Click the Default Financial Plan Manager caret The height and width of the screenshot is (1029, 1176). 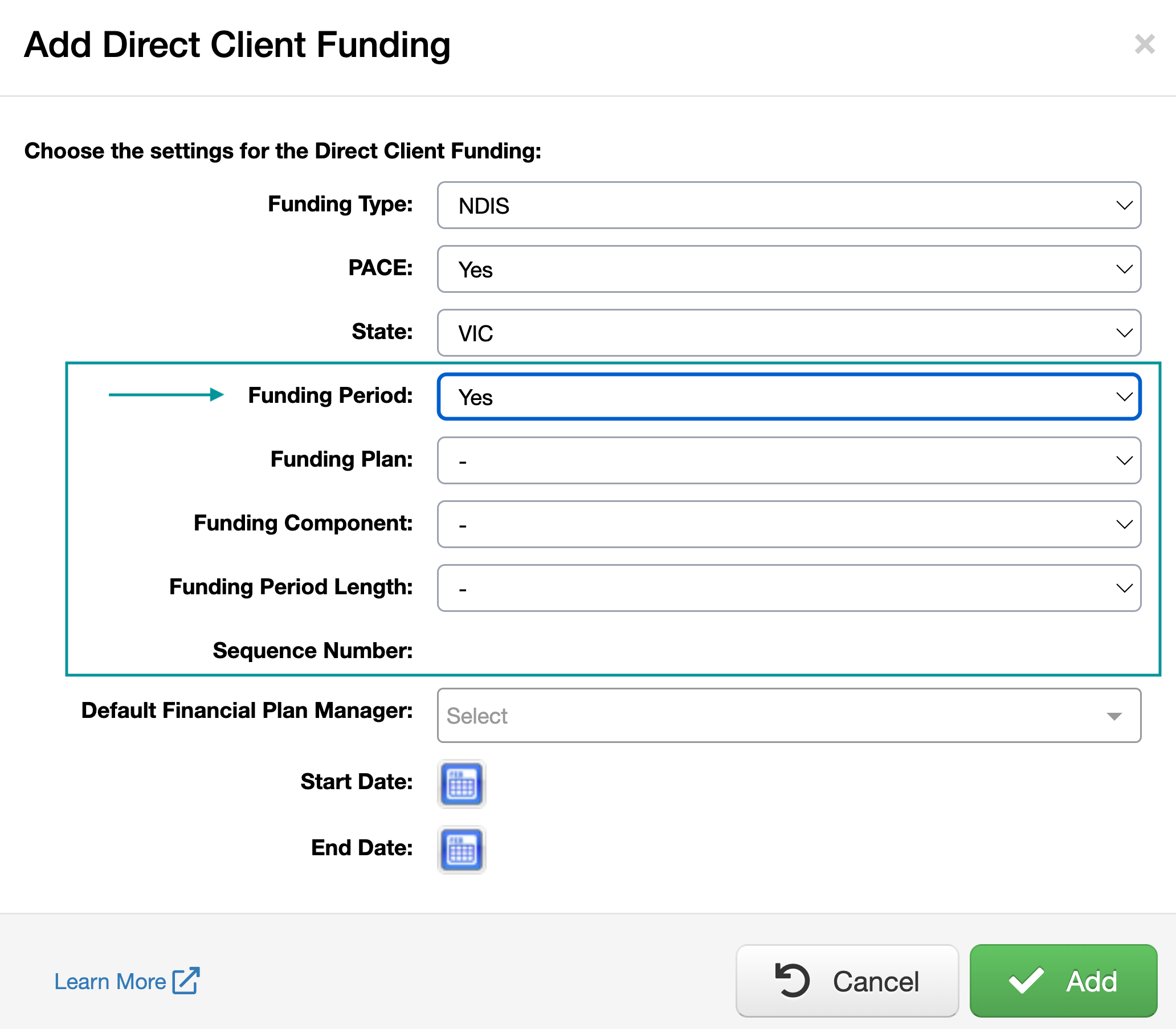[x=1114, y=716]
